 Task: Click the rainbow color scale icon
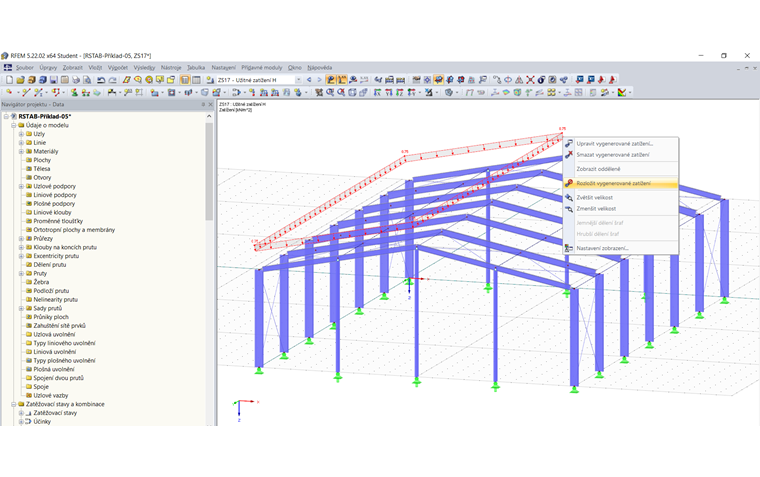[x=622, y=92]
